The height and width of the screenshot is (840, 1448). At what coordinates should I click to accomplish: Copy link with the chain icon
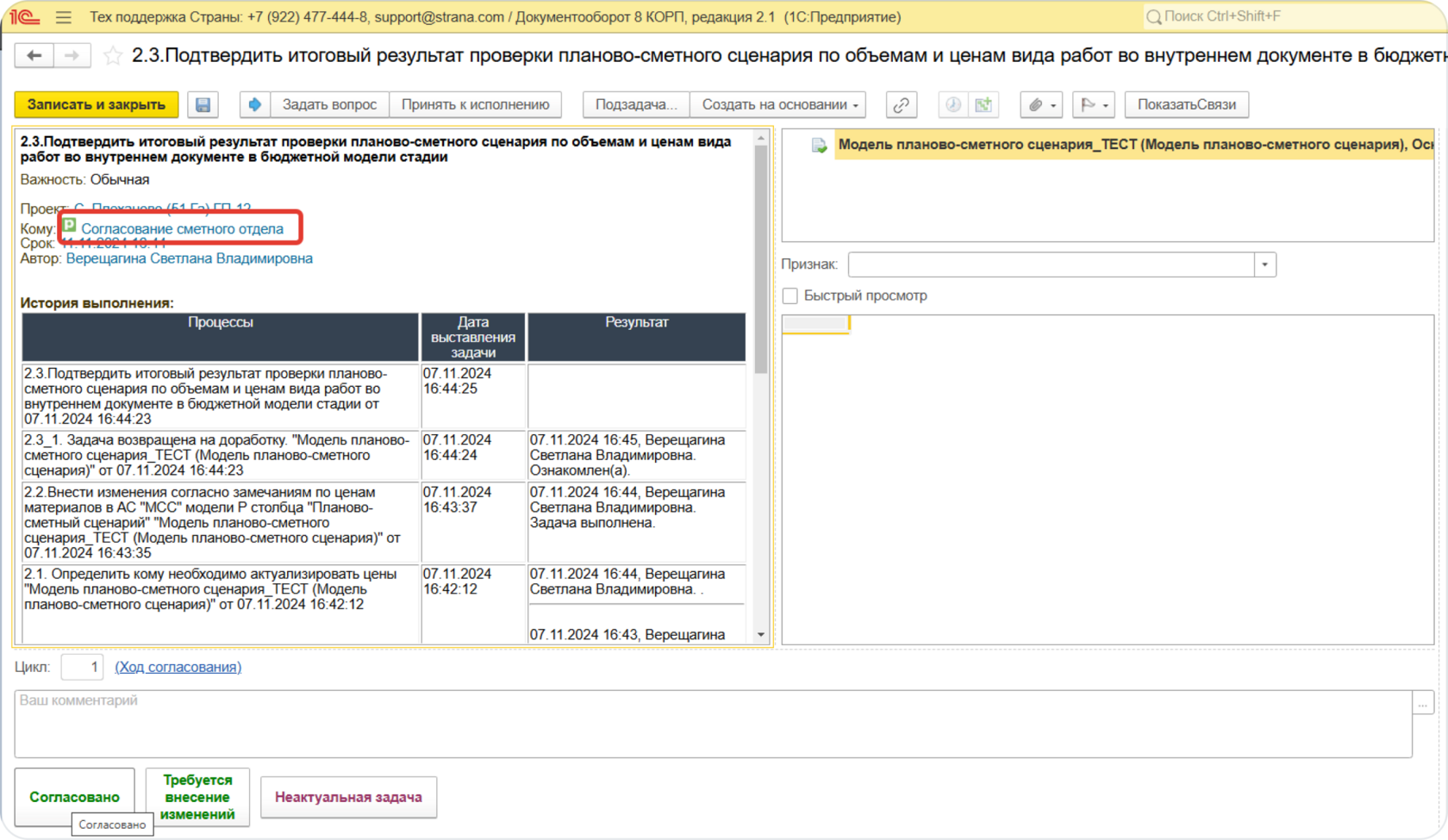tap(901, 104)
